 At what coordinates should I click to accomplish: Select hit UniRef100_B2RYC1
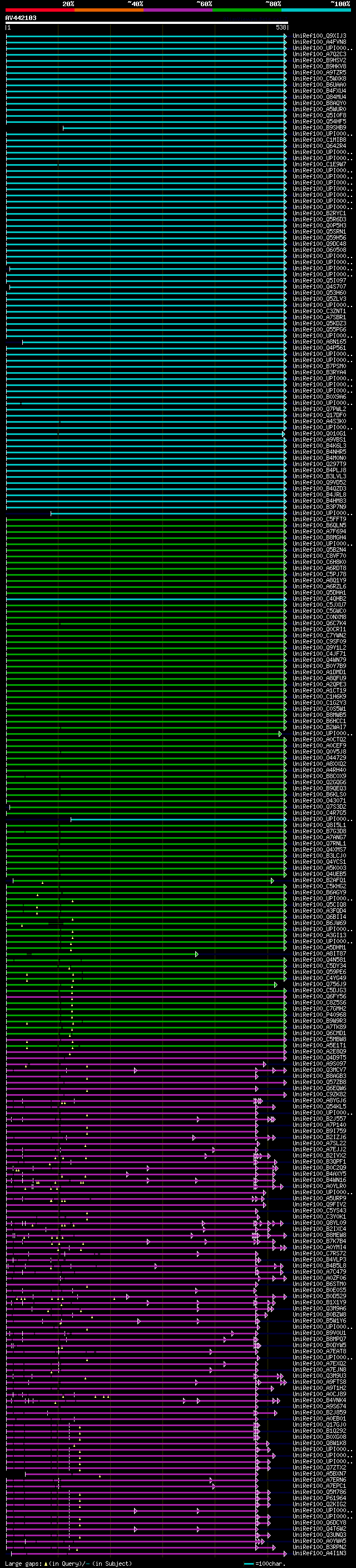point(319,213)
